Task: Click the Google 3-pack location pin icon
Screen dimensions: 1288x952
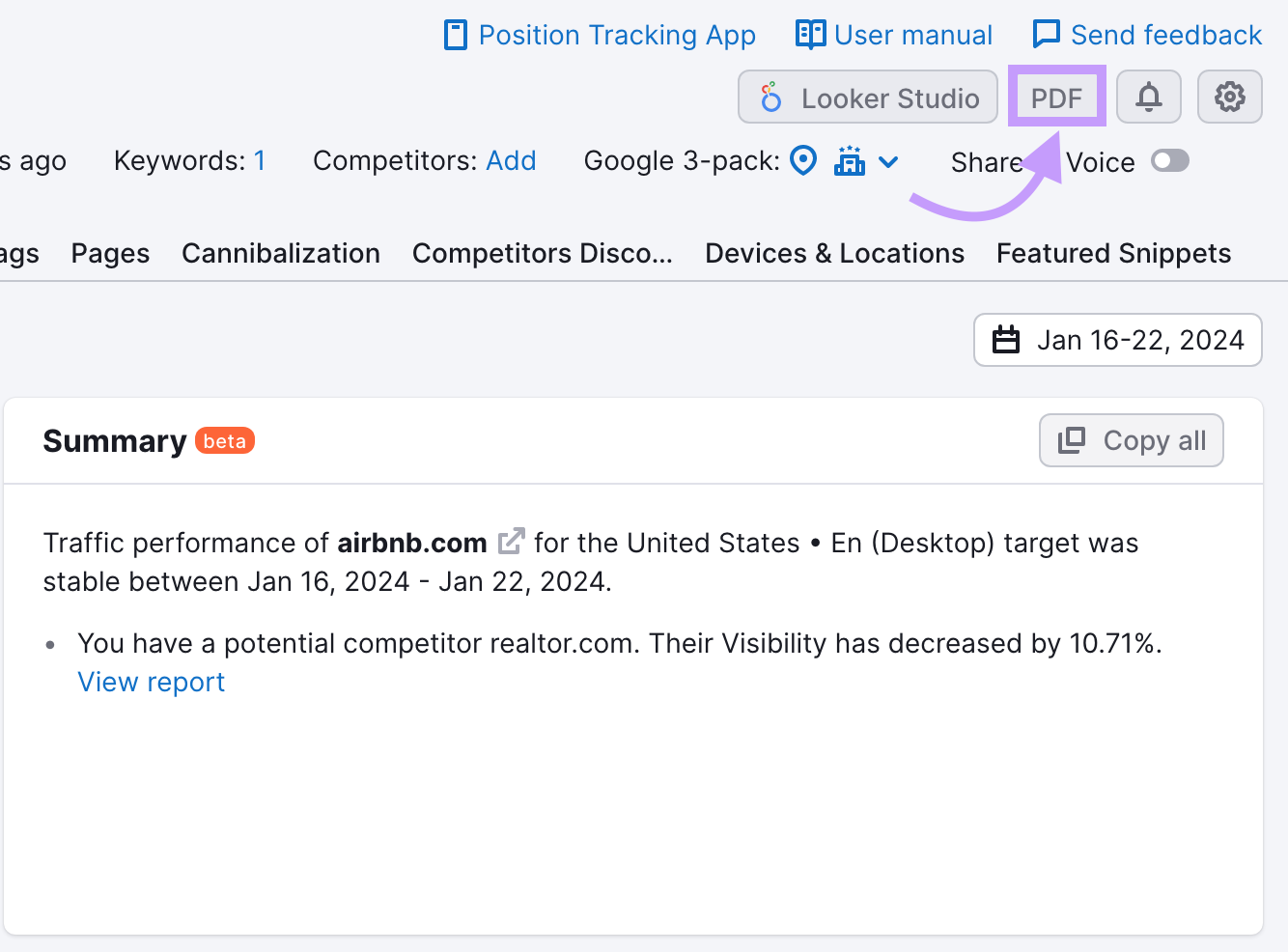Action: [803, 160]
